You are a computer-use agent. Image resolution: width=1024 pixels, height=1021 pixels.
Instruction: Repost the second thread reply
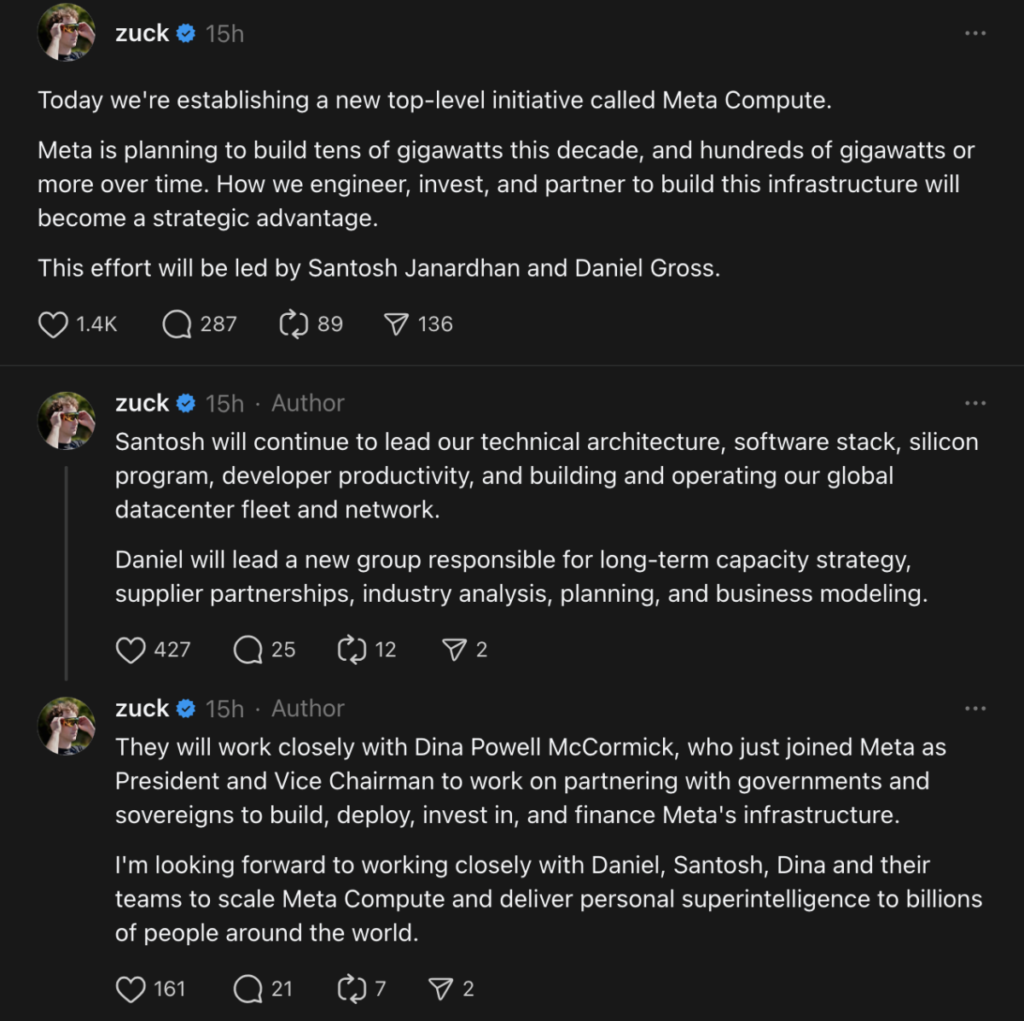coord(352,650)
